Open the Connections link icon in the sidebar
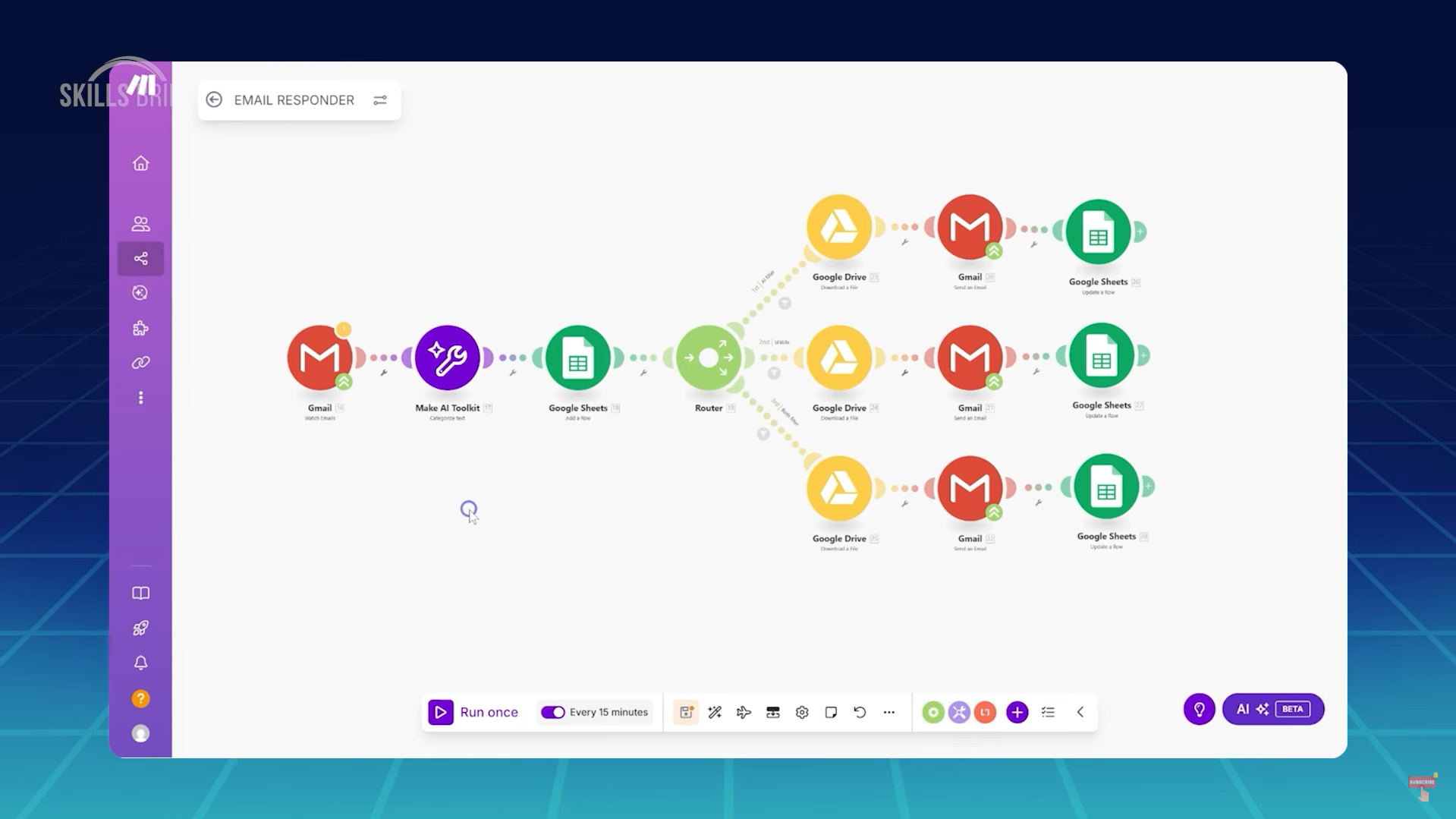 tap(140, 363)
